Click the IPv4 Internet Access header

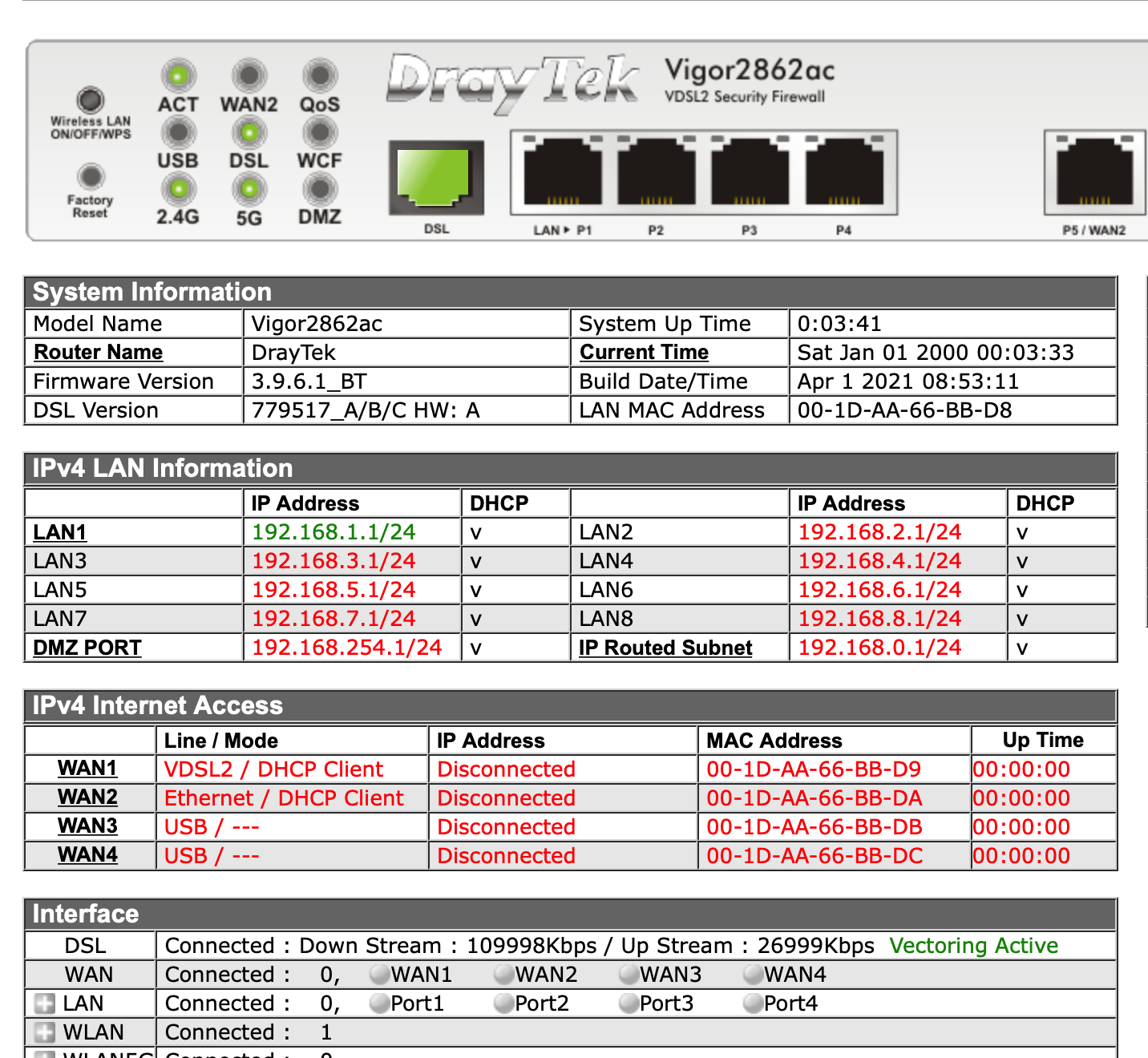[x=570, y=705]
